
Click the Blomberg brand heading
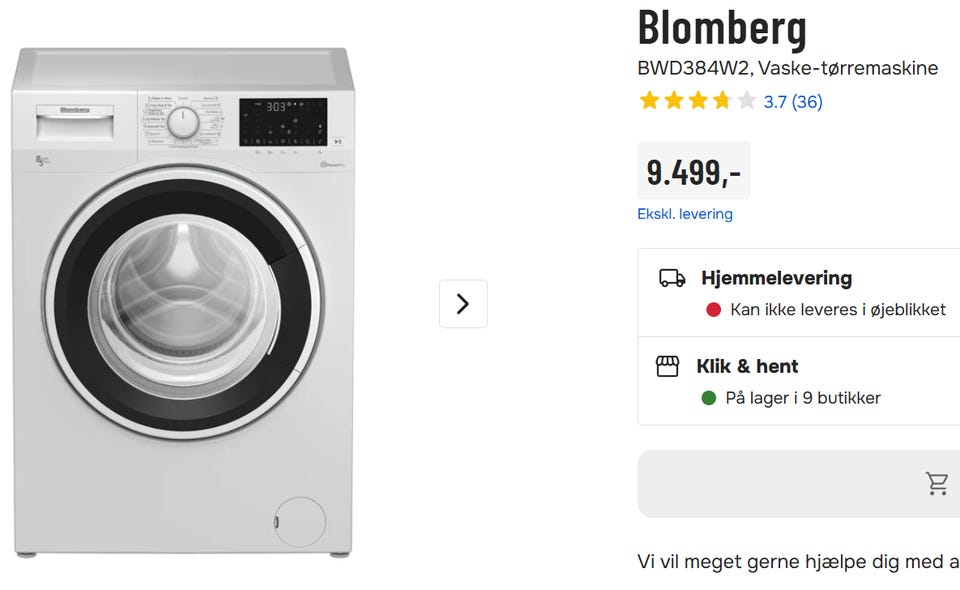[722, 28]
